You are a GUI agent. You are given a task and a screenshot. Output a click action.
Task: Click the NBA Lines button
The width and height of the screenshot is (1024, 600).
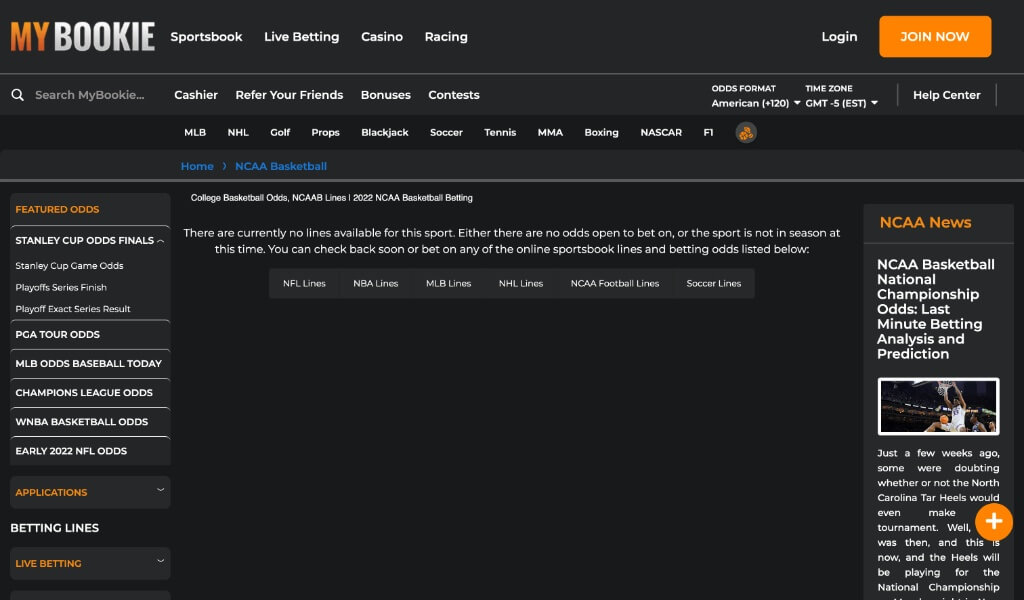point(376,283)
